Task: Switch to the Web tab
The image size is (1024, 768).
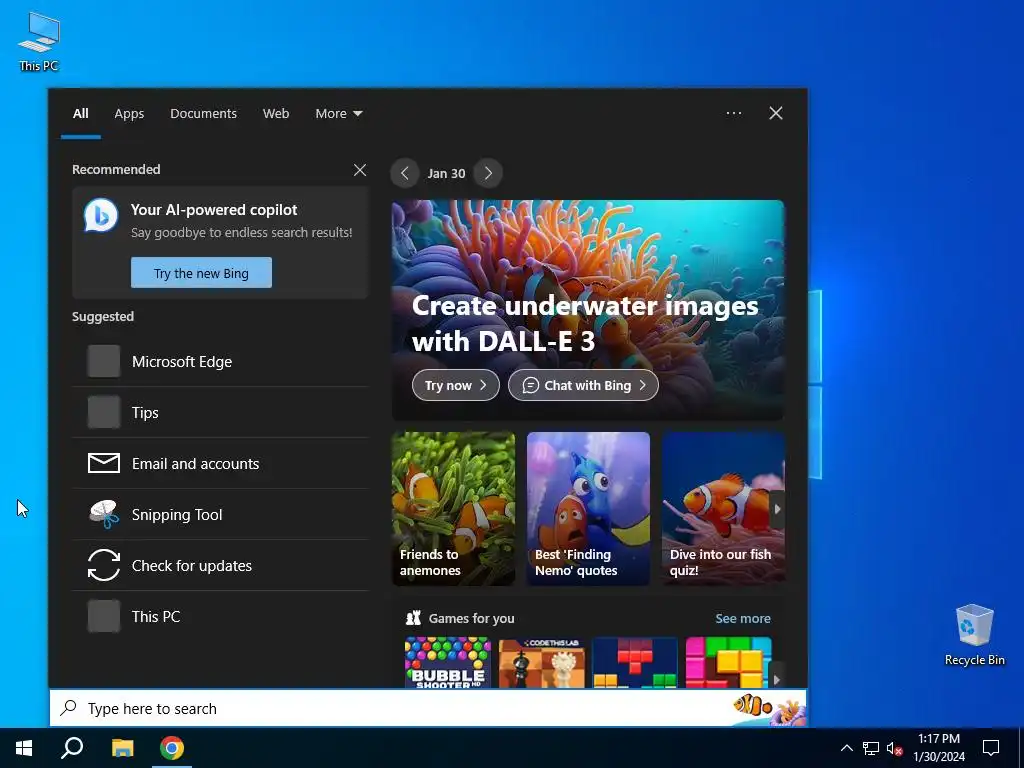Action: [x=276, y=114]
